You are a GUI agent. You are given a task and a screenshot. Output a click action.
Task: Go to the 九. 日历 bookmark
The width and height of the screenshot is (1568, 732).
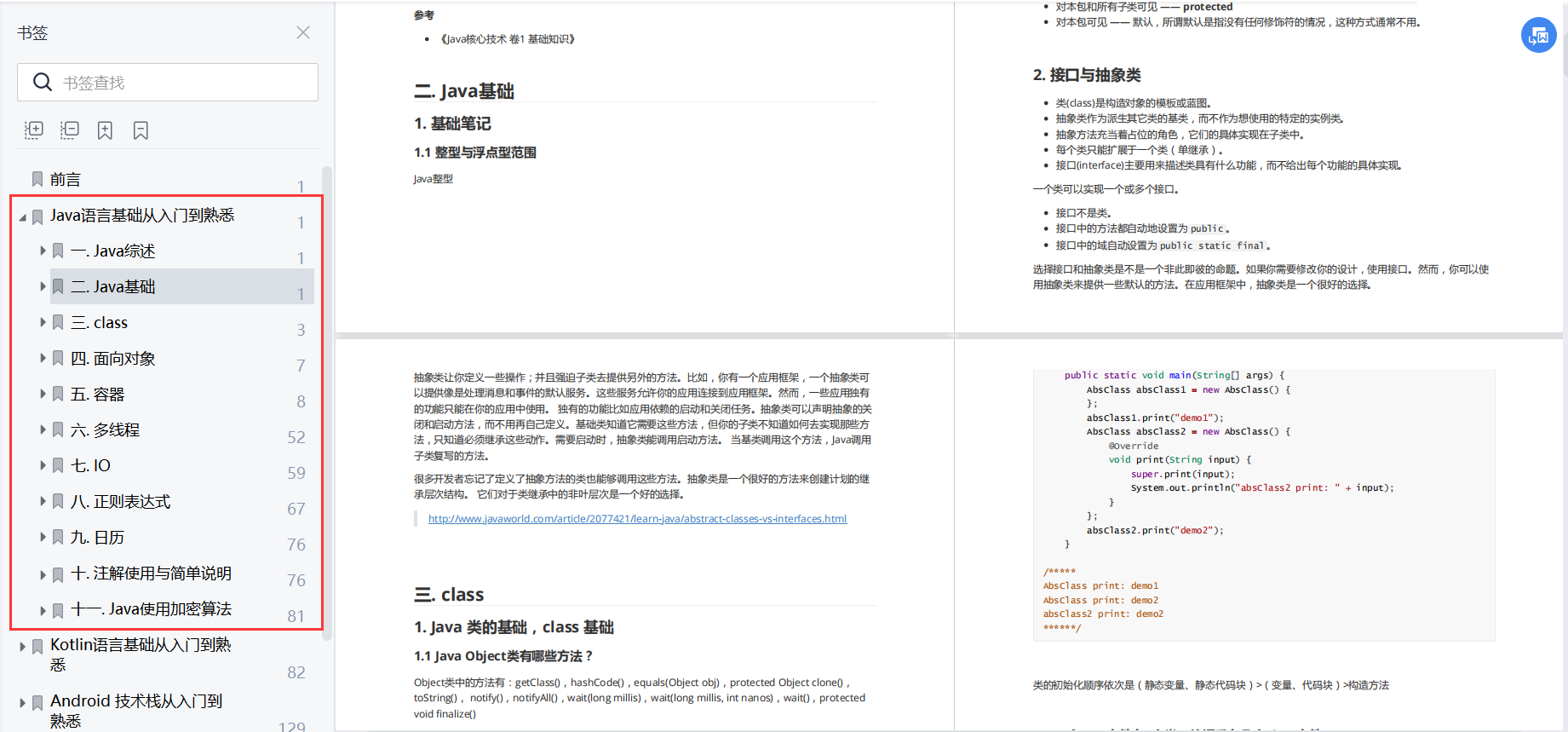(x=97, y=538)
